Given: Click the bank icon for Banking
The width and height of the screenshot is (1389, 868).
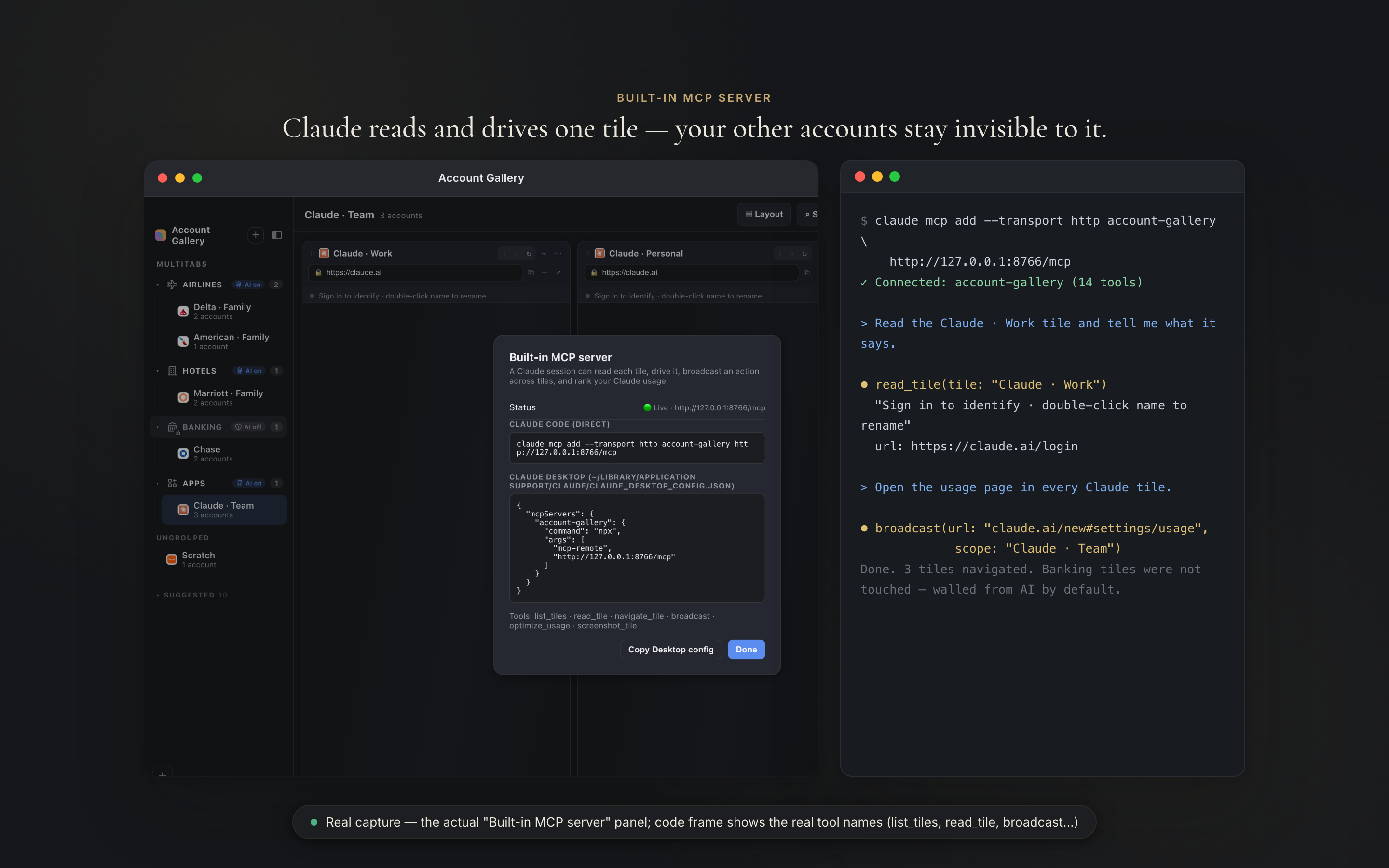Looking at the screenshot, I should (172, 427).
